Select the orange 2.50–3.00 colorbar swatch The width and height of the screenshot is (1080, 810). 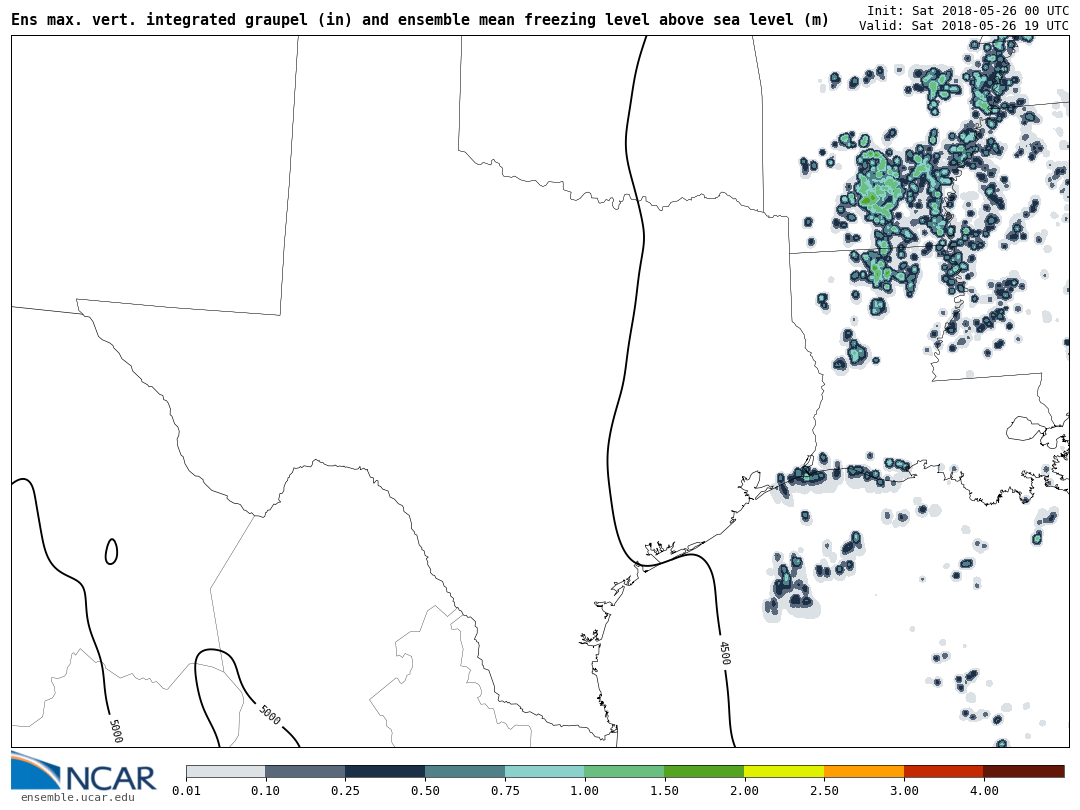click(864, 772)
